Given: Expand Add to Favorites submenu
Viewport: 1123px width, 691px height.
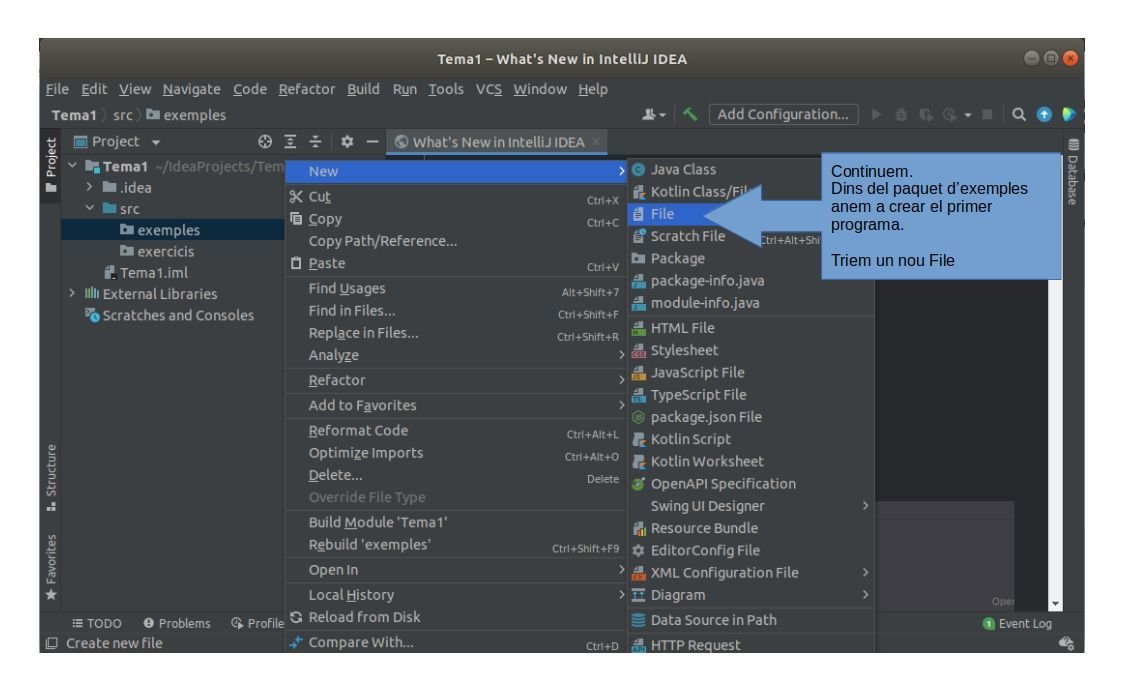Looking at the screenshot, I should click(456, 405).
